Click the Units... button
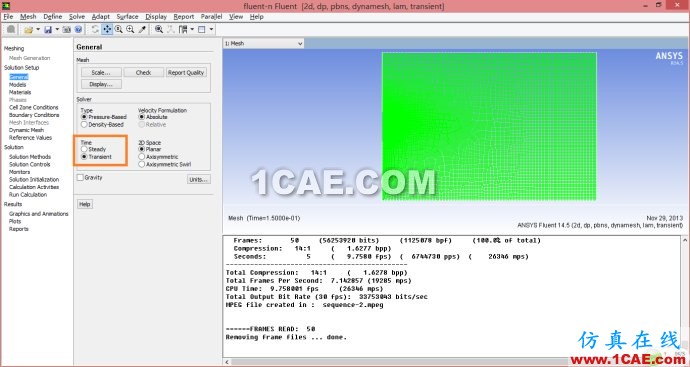 click(198, 180)
